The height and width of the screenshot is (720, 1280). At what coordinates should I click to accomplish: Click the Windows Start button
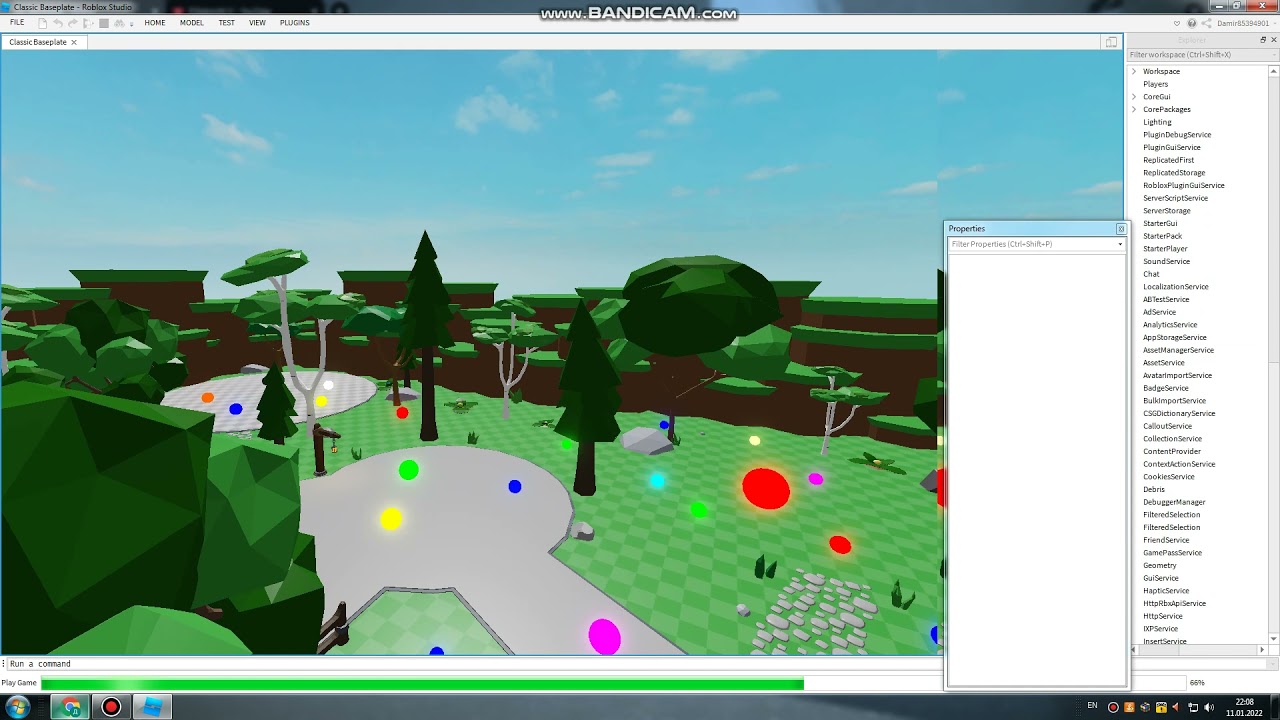[17, 707]
